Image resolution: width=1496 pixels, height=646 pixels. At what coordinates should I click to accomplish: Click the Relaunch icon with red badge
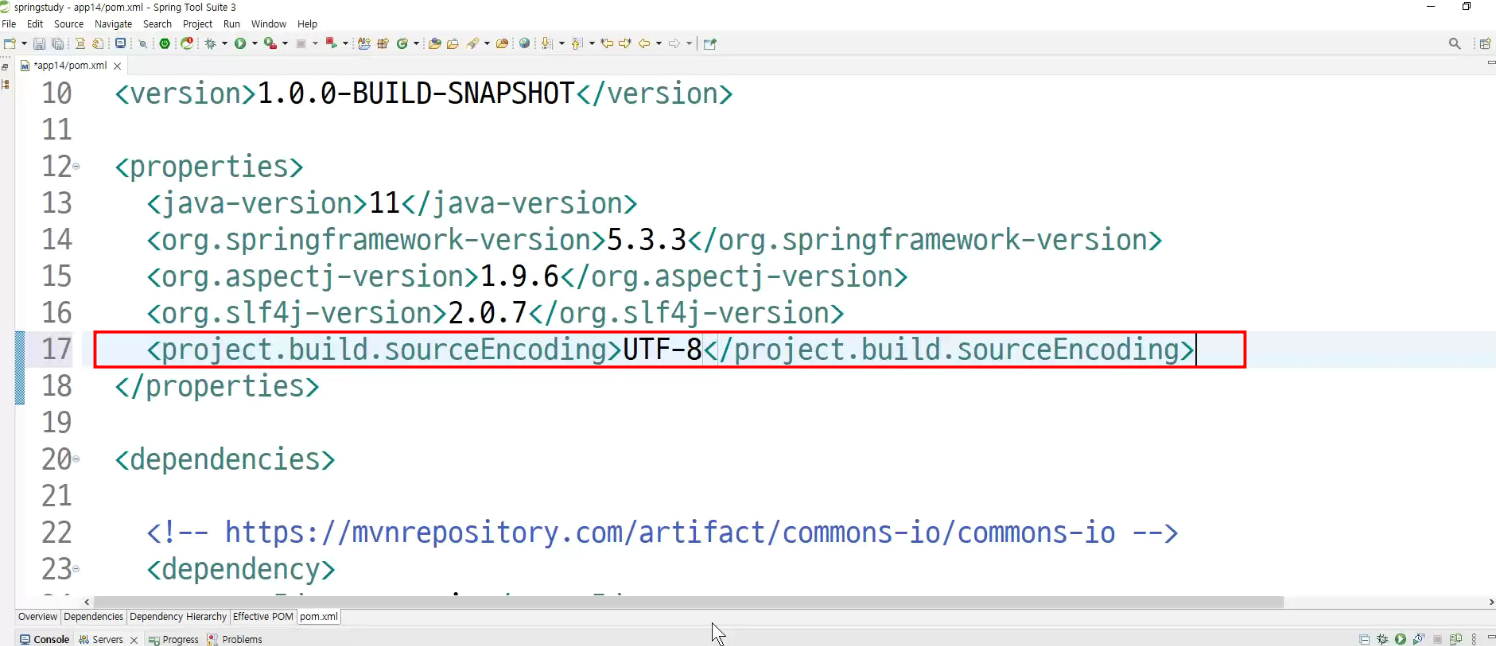coord(187,44)
